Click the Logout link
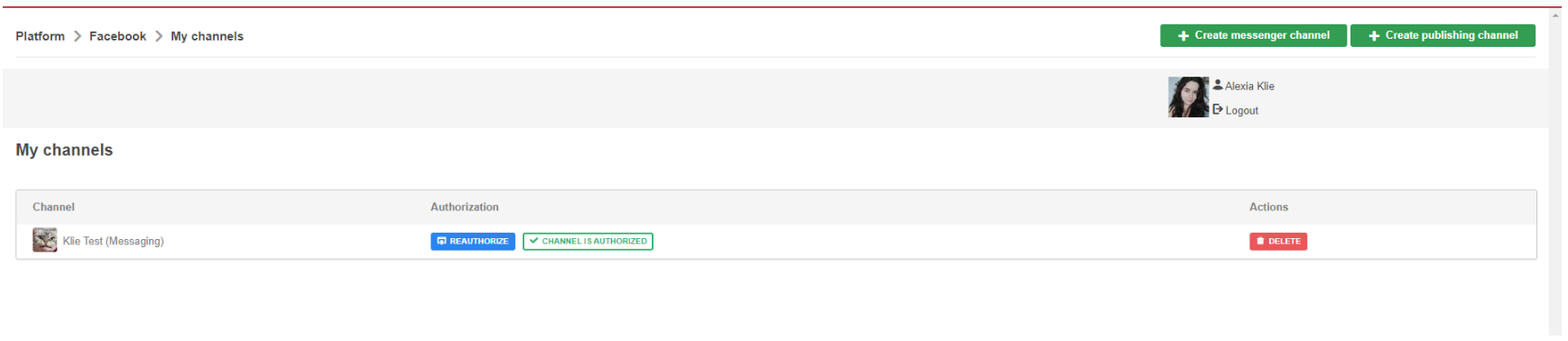 pyautogui.click(x=1241, y=110)
